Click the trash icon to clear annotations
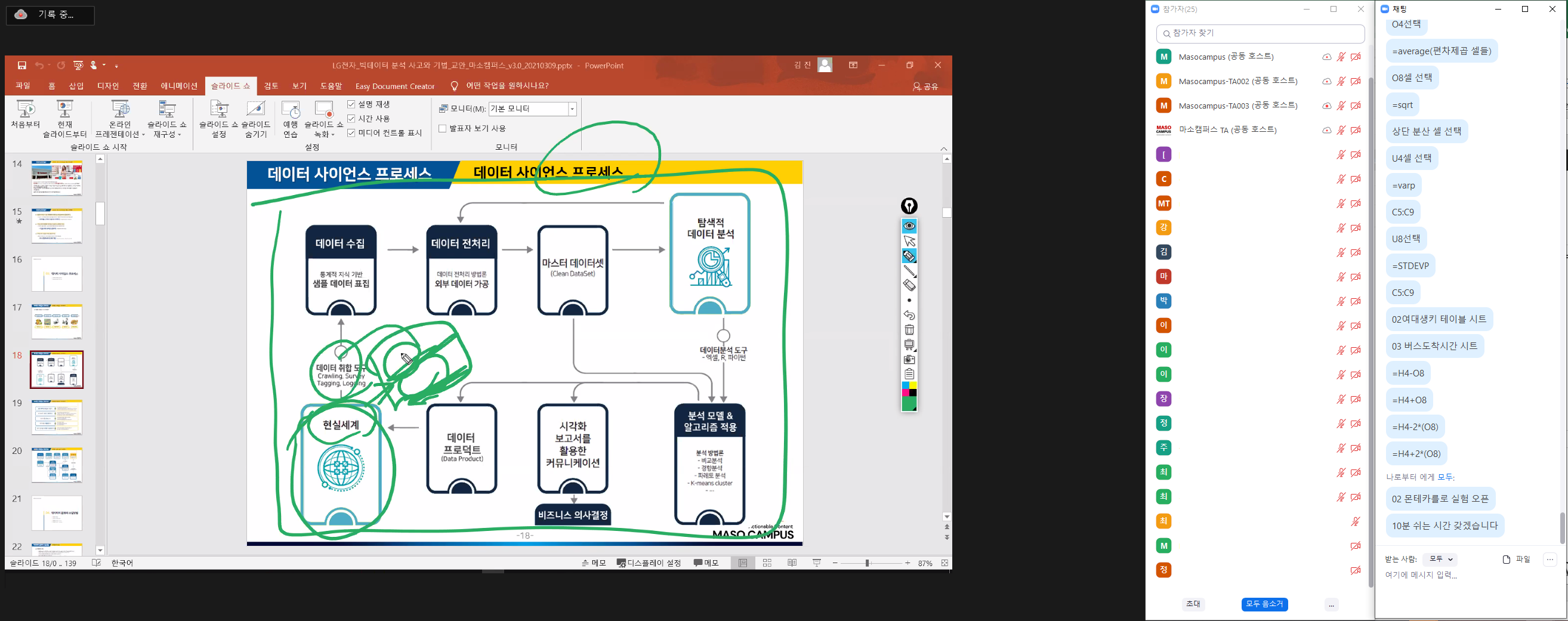1568x621 pixels. [x=909, y=330]
